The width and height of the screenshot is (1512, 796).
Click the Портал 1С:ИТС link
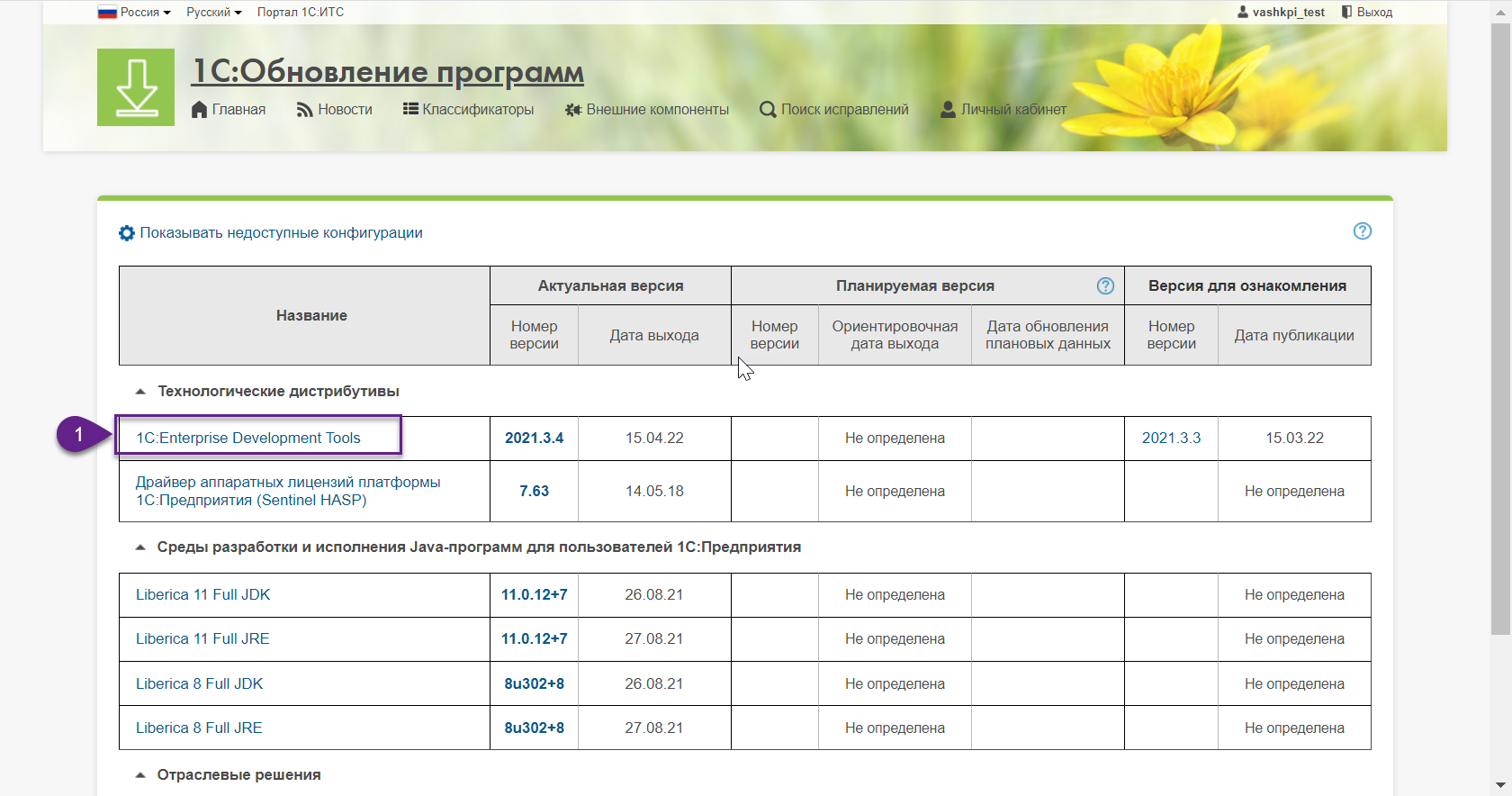(301, 12)
